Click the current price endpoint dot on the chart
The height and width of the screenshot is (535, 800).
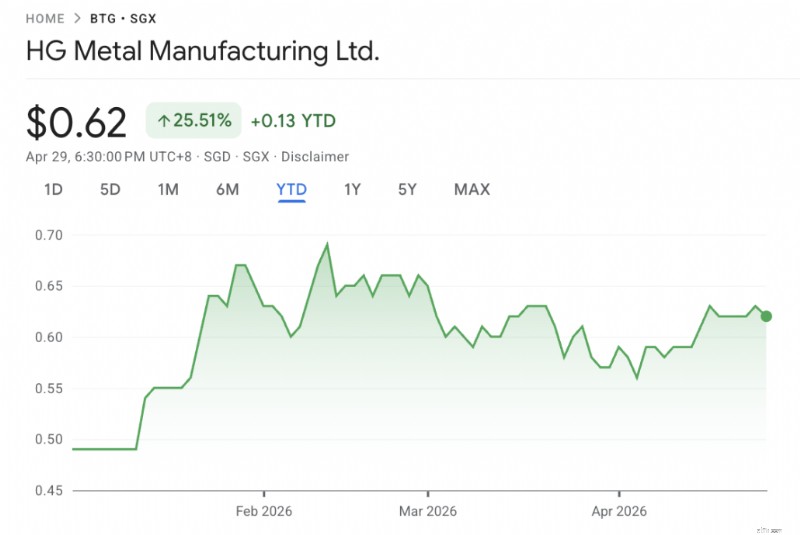[766, 316]
